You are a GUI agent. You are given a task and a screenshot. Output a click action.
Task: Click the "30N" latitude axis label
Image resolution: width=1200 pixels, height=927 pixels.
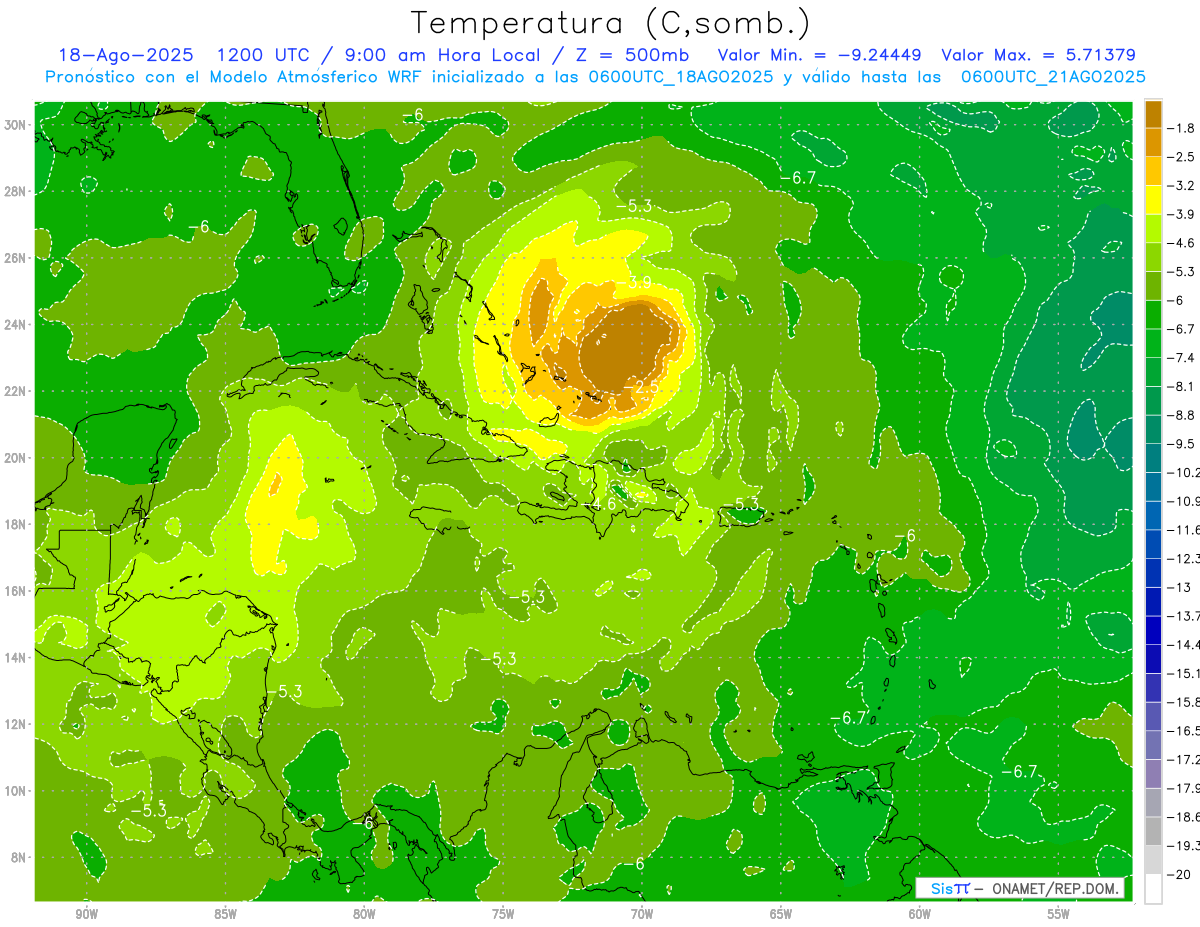click(16, 125)
